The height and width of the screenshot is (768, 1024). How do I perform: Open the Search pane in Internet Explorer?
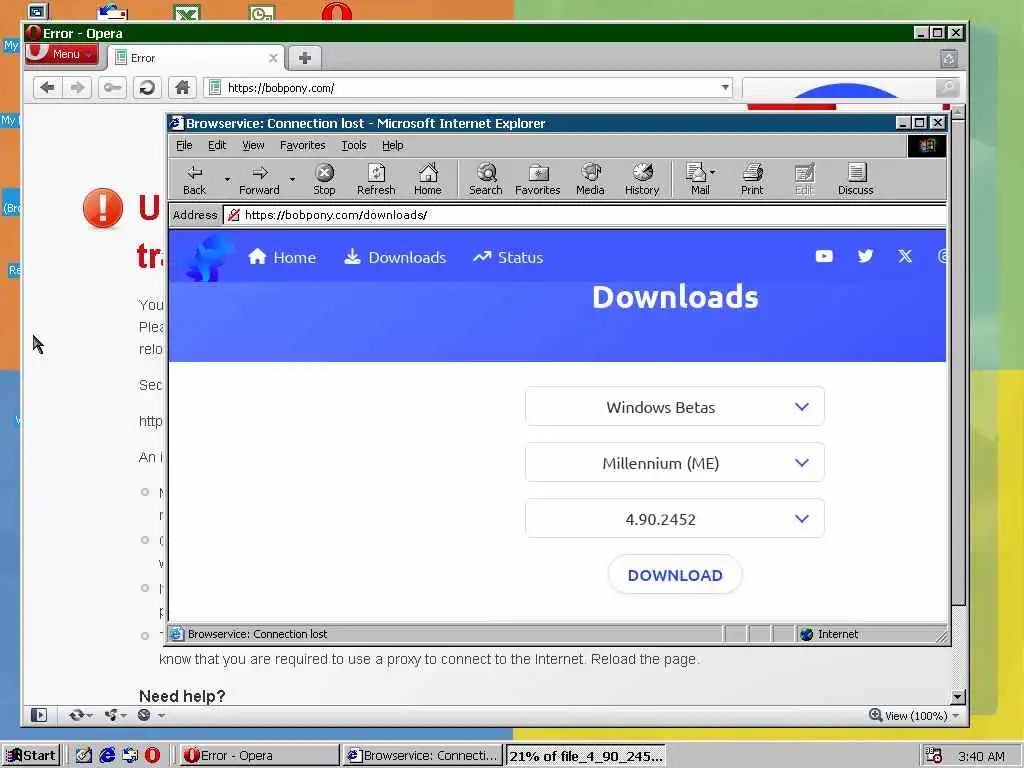(x=486, y=180)
